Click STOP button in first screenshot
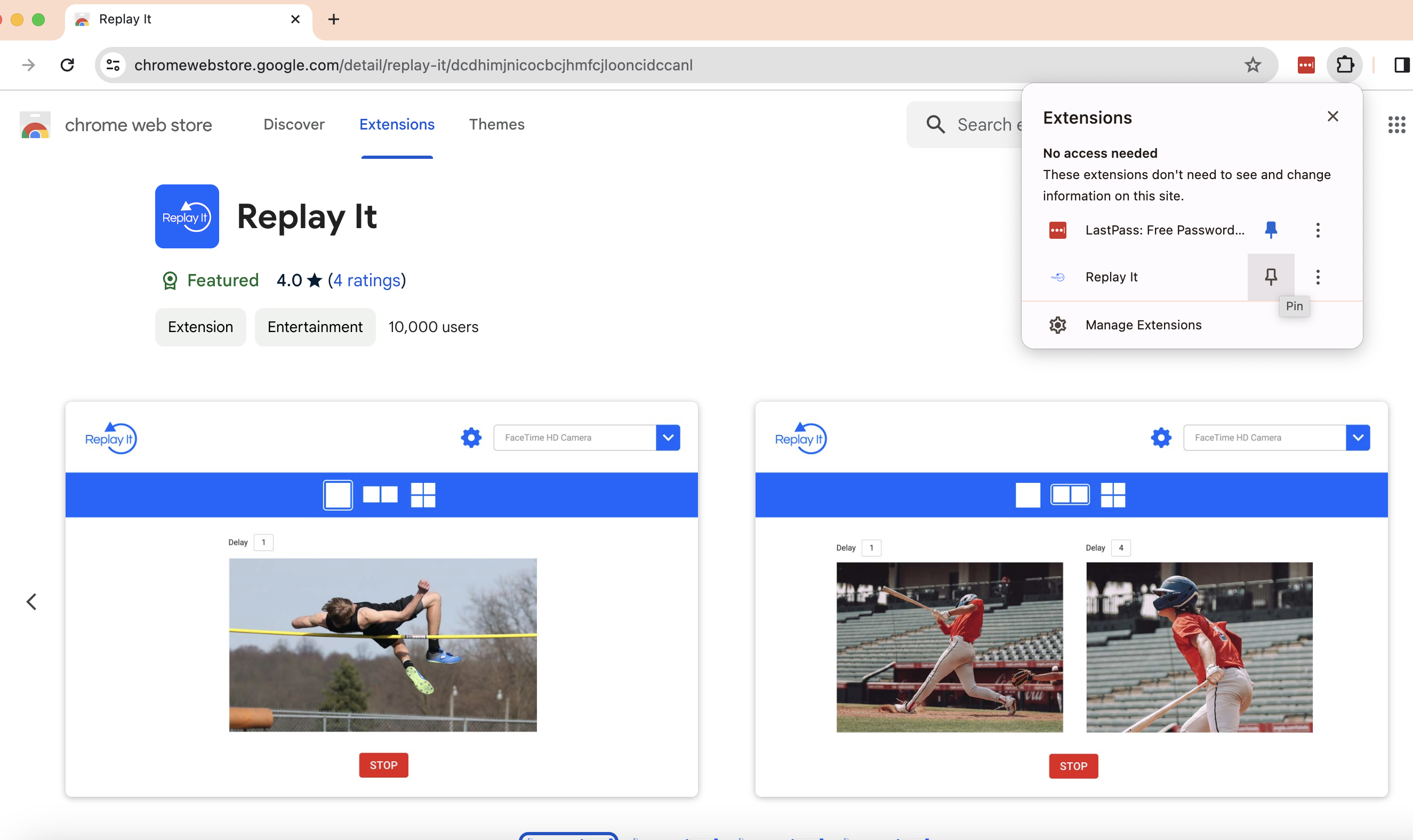 click(x=384, y=765)
